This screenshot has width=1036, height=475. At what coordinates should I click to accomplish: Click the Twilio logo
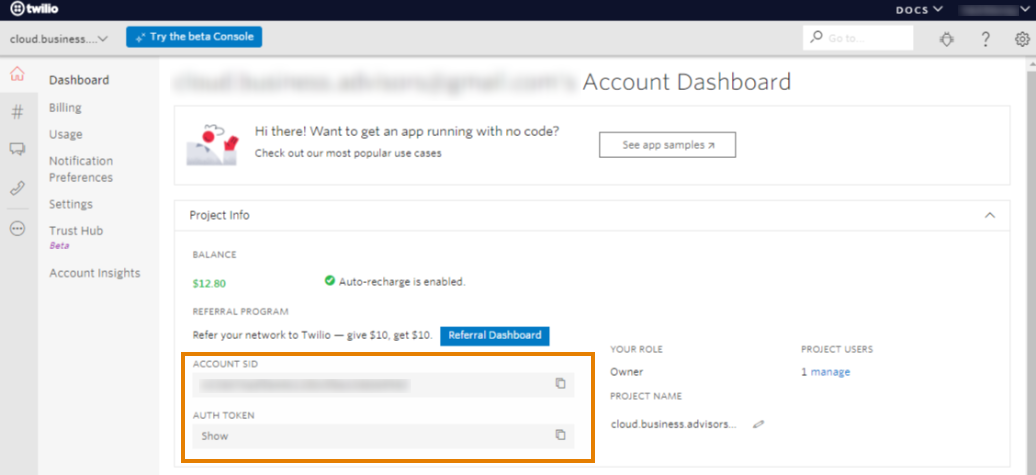tap(32, 9)
